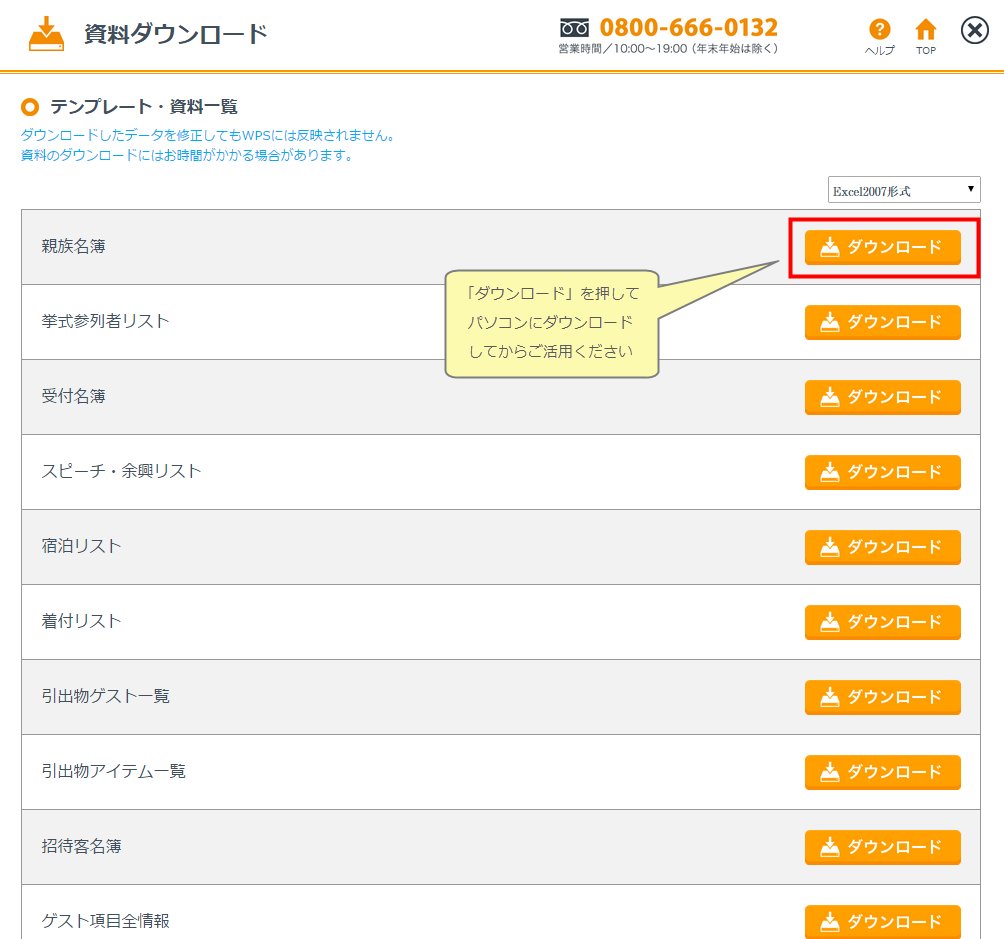Screen dimensions: 1004x939
Task: Click the phone number 0800-666-0132
Action: pos(688,27)
